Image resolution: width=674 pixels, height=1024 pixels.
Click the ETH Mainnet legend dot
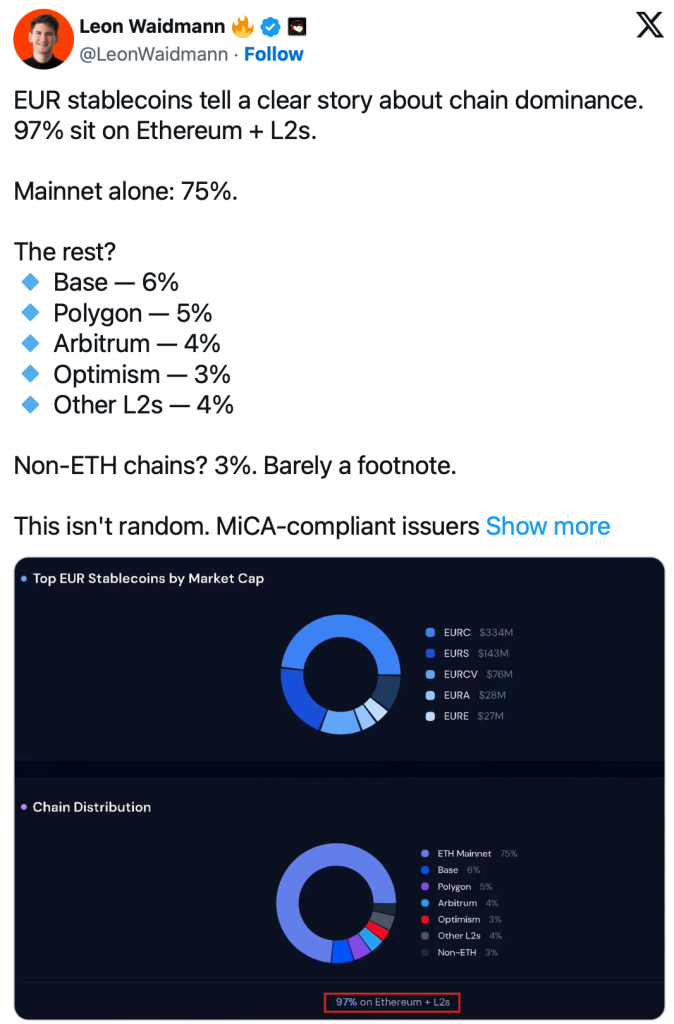click(426, 854)
